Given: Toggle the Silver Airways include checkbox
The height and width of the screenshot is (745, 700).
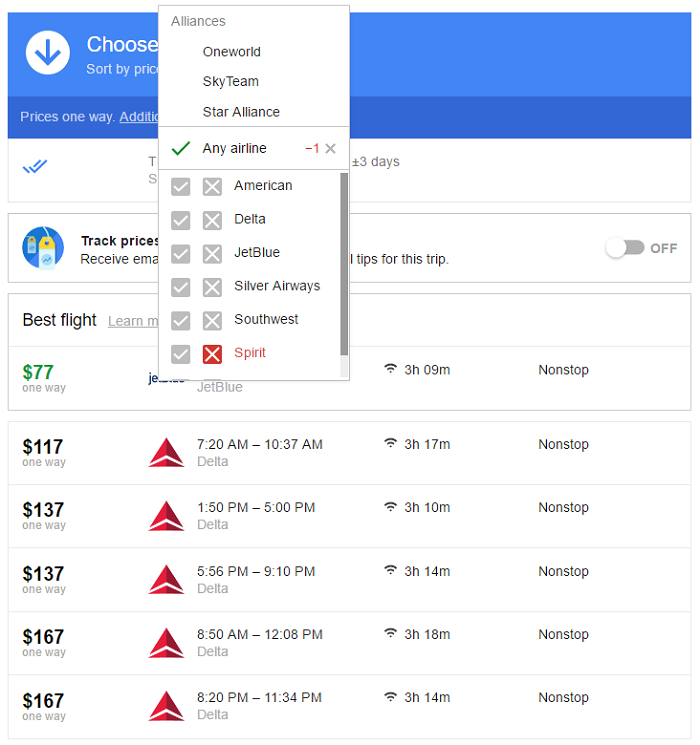Looking at the screenshot, I should [181, 287].
